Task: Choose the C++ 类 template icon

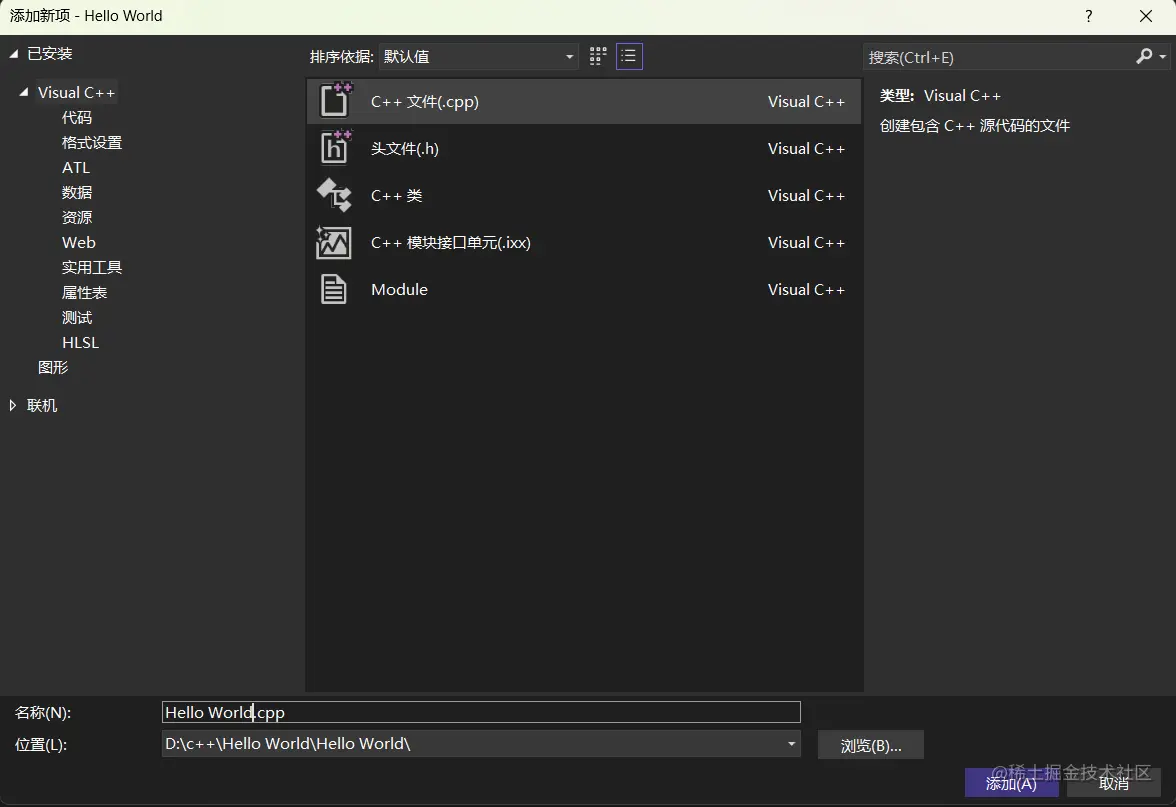Action: tap(334, 195)
